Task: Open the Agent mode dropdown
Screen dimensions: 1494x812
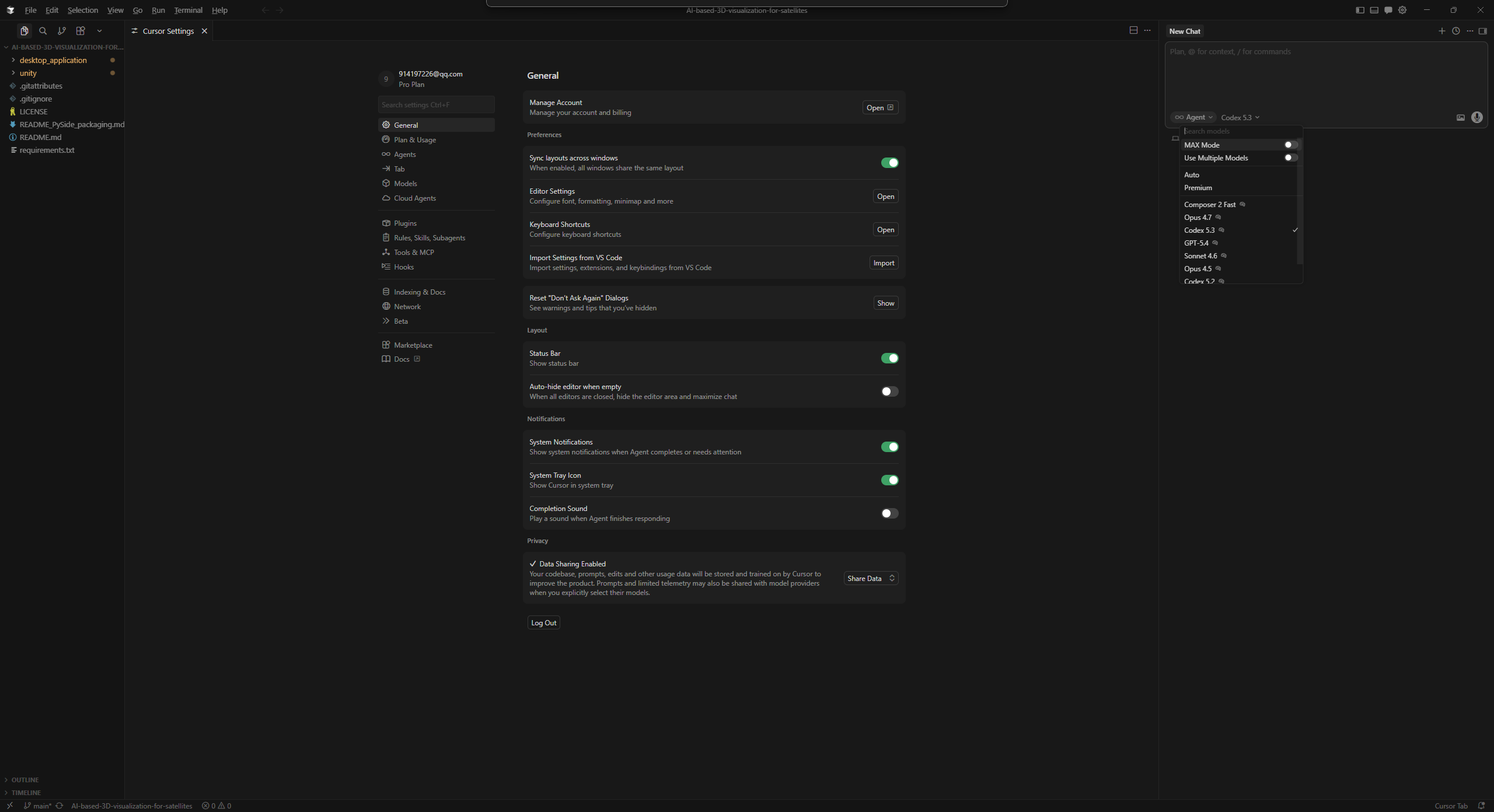Action: click(1193, 117)
